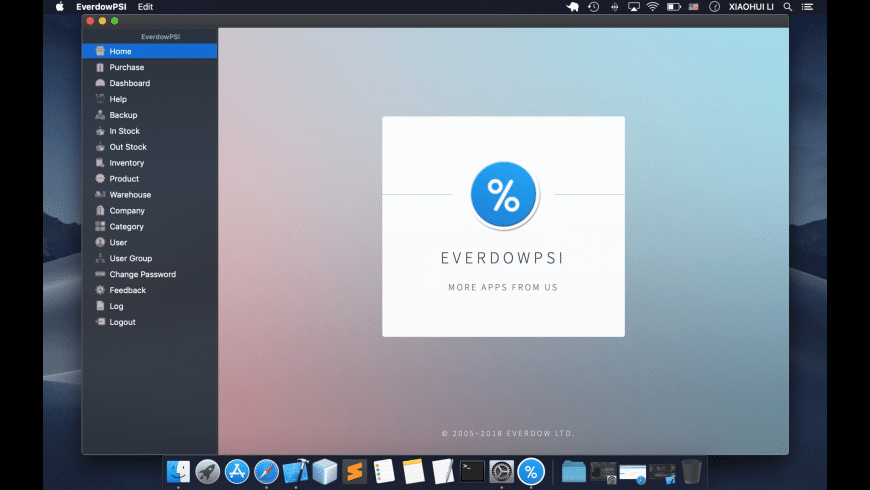This screenshot has width=870, height=490.
Task: Open the Company building icon
Action: pyautogui.click(x=100, y=210)
